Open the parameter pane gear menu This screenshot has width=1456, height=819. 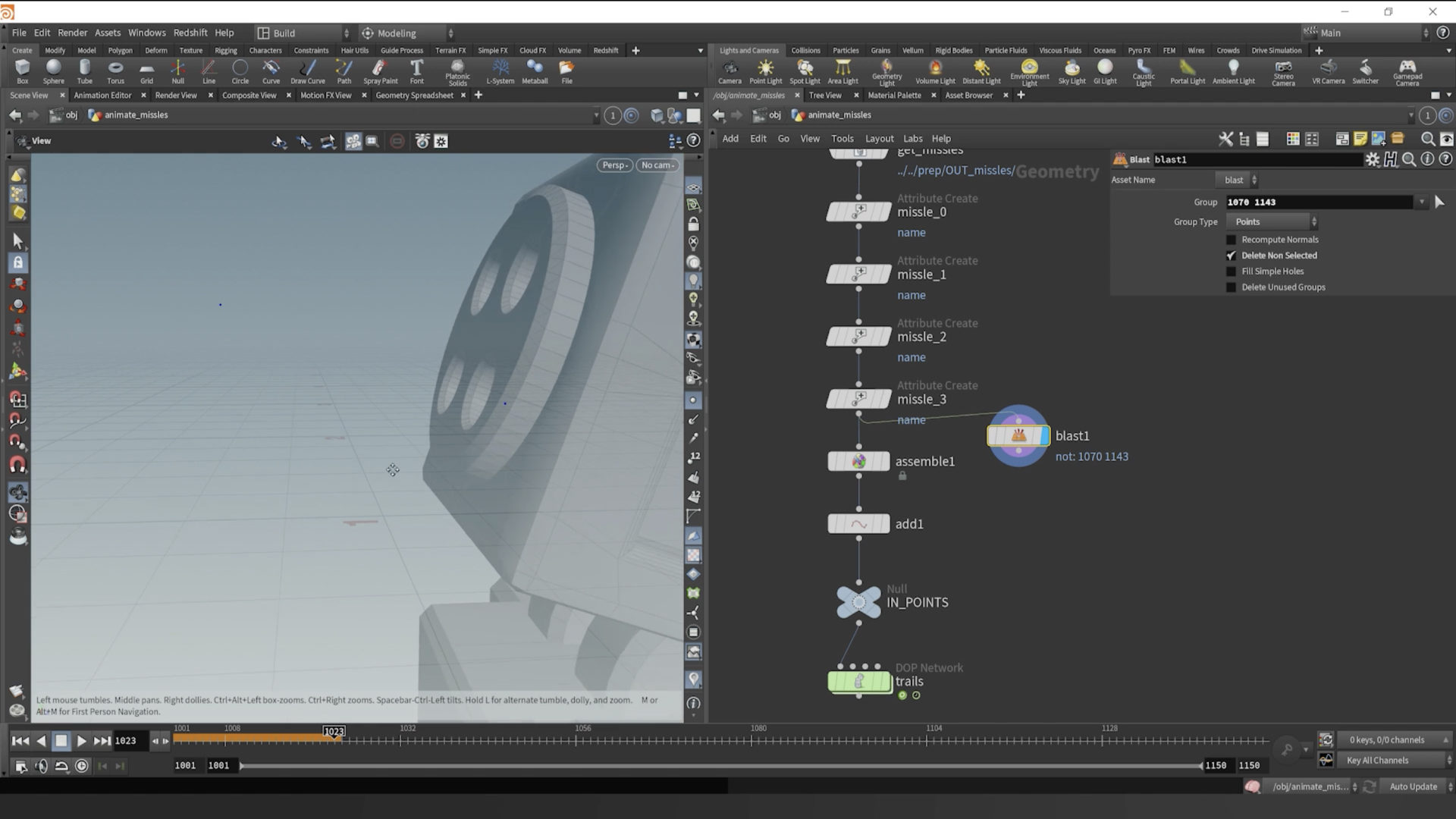(1372, 159)
